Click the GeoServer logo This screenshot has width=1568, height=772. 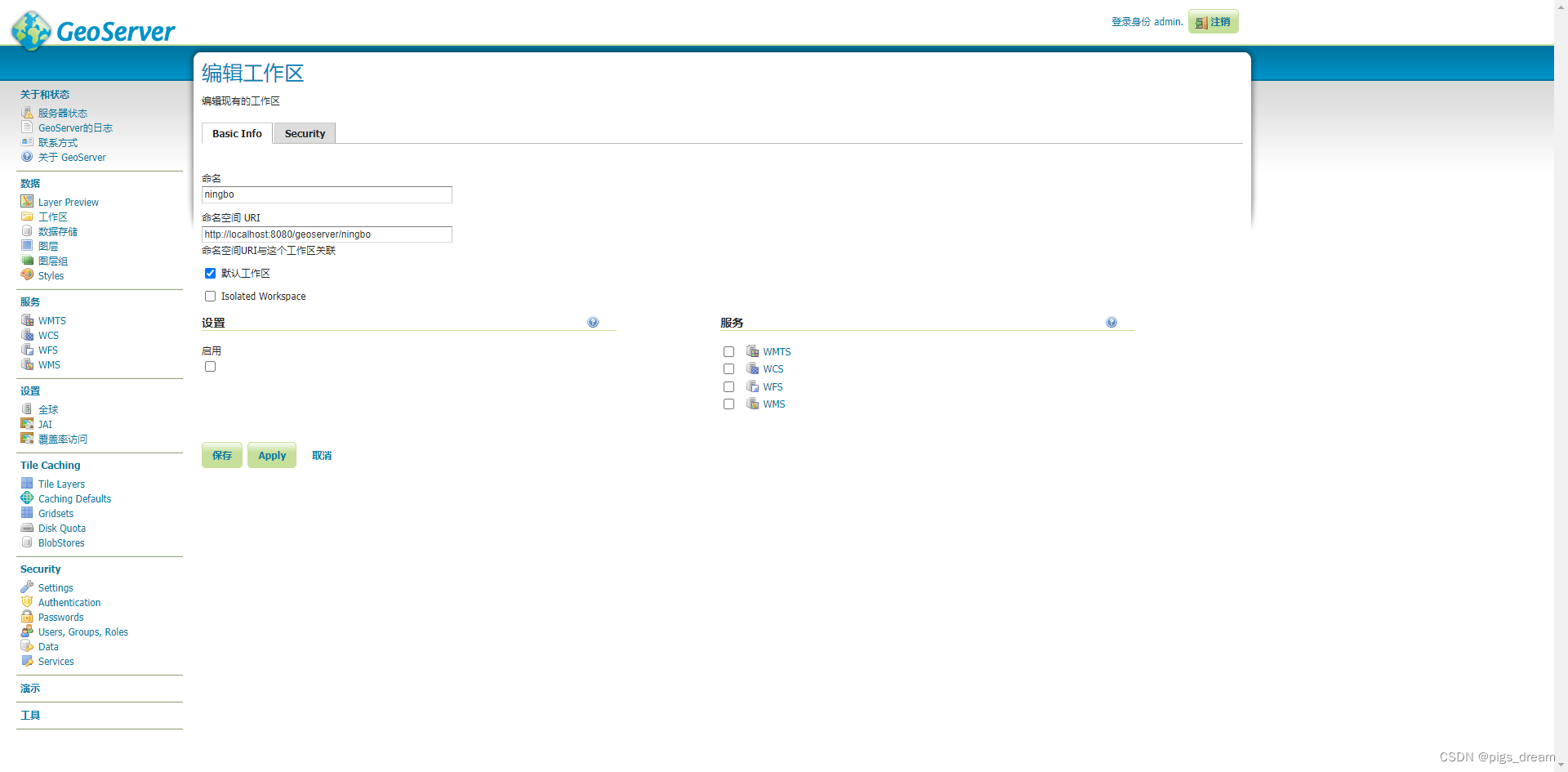click(x=92, y=30)
